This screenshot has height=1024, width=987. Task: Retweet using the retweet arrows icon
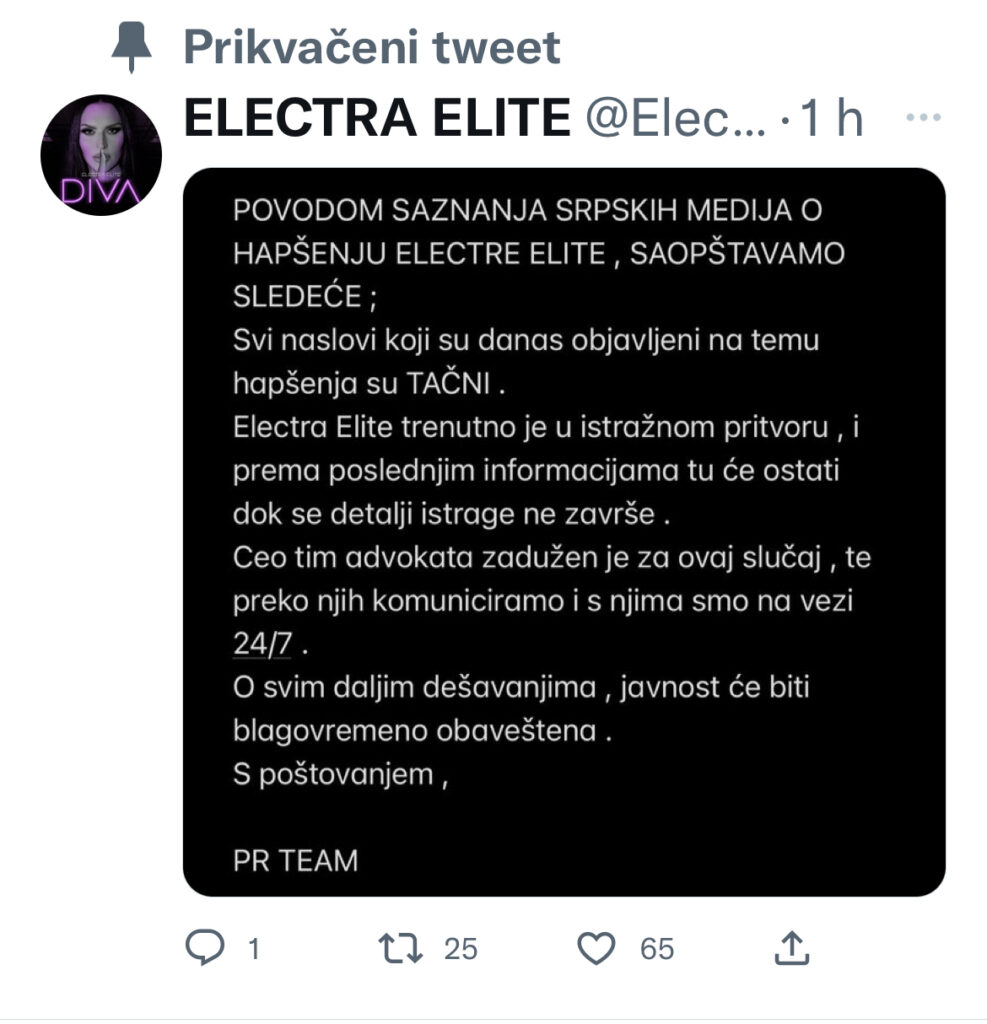click(x=400, y=948)
